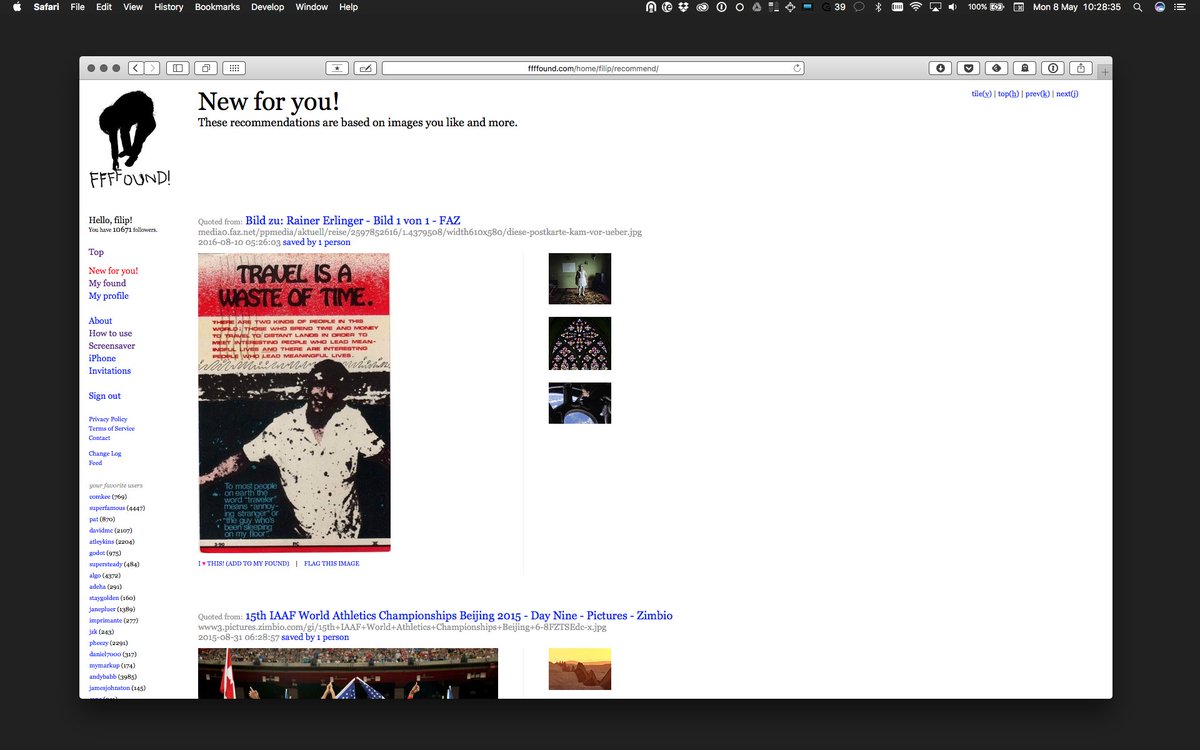Open AirPlay display menu icon
The width and height of the screenshot is (1200, 750).
pos(935,7)
